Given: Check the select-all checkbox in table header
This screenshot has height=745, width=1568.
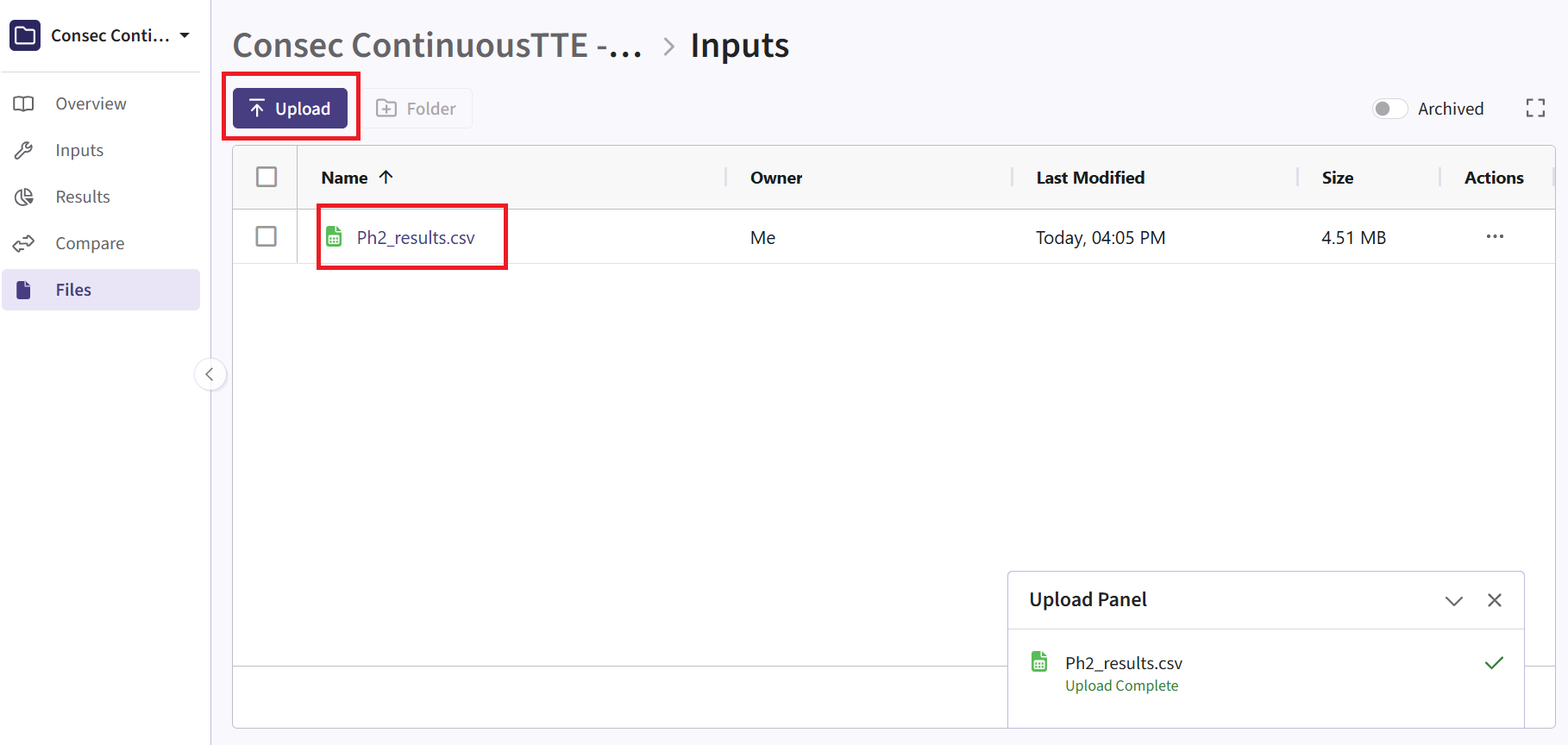Looking at the screenshot, I should tap(267, 177).
